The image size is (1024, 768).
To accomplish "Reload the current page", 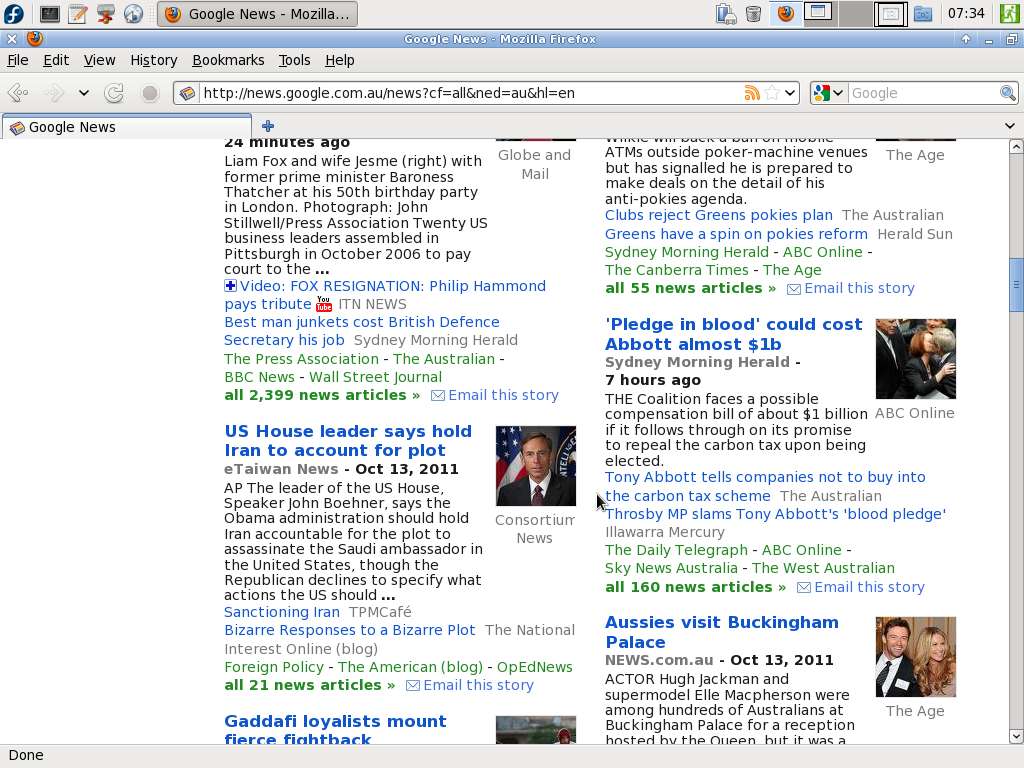I will click(114, 93).
